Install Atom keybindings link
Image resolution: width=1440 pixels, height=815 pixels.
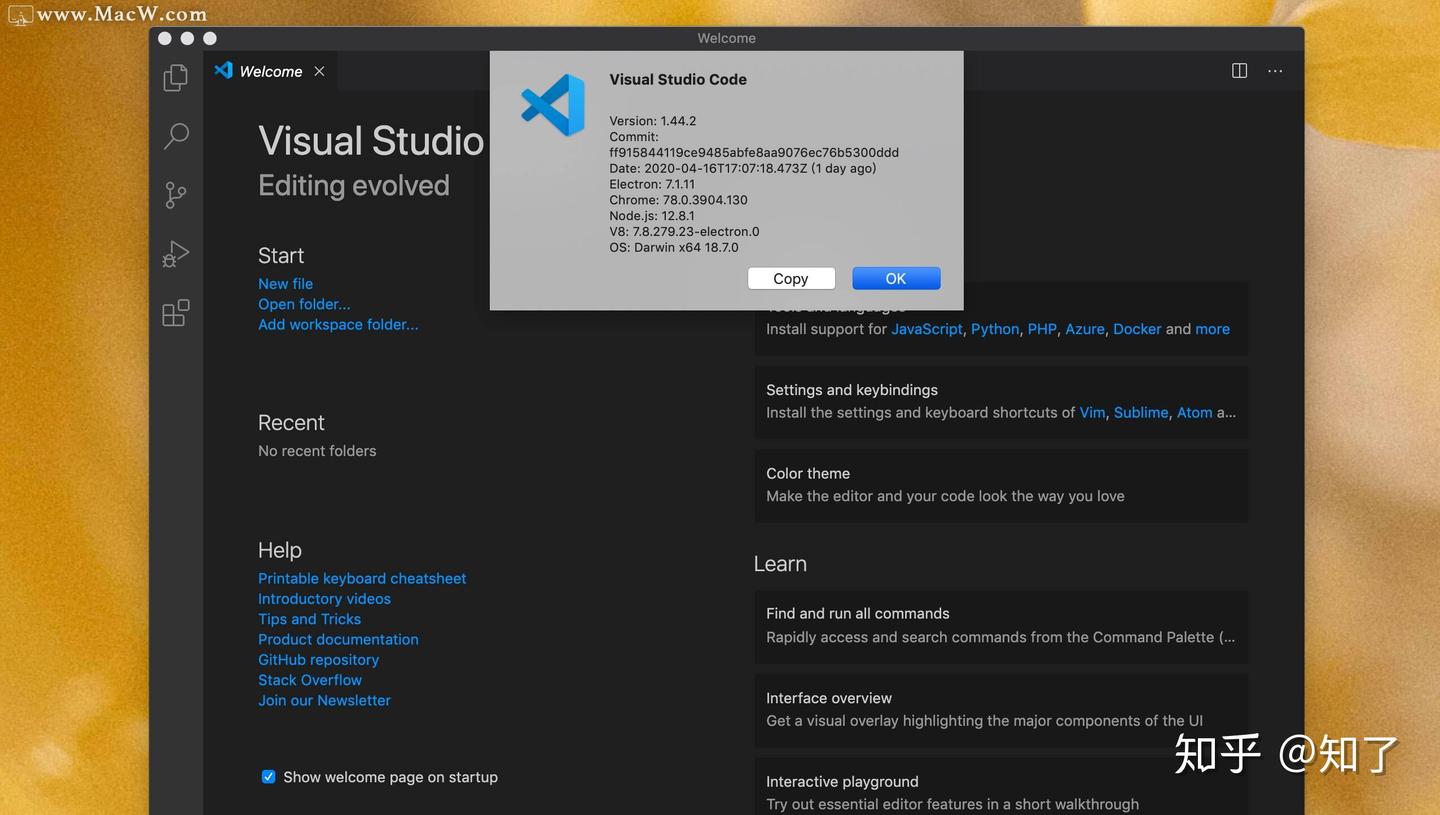coord(1194,412)
